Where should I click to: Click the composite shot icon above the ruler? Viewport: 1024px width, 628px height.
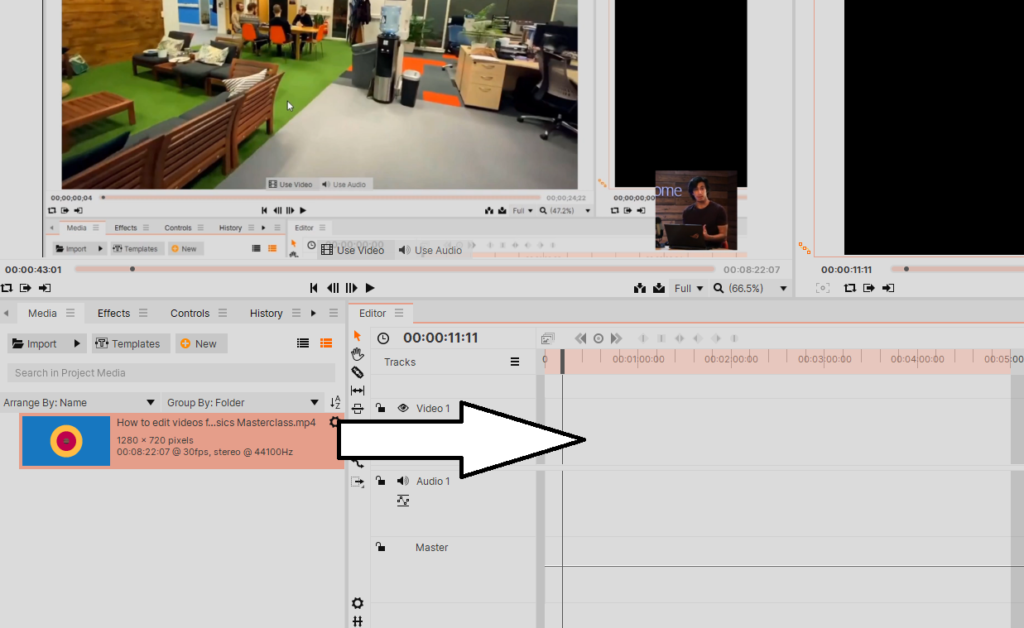pos(547,338)
